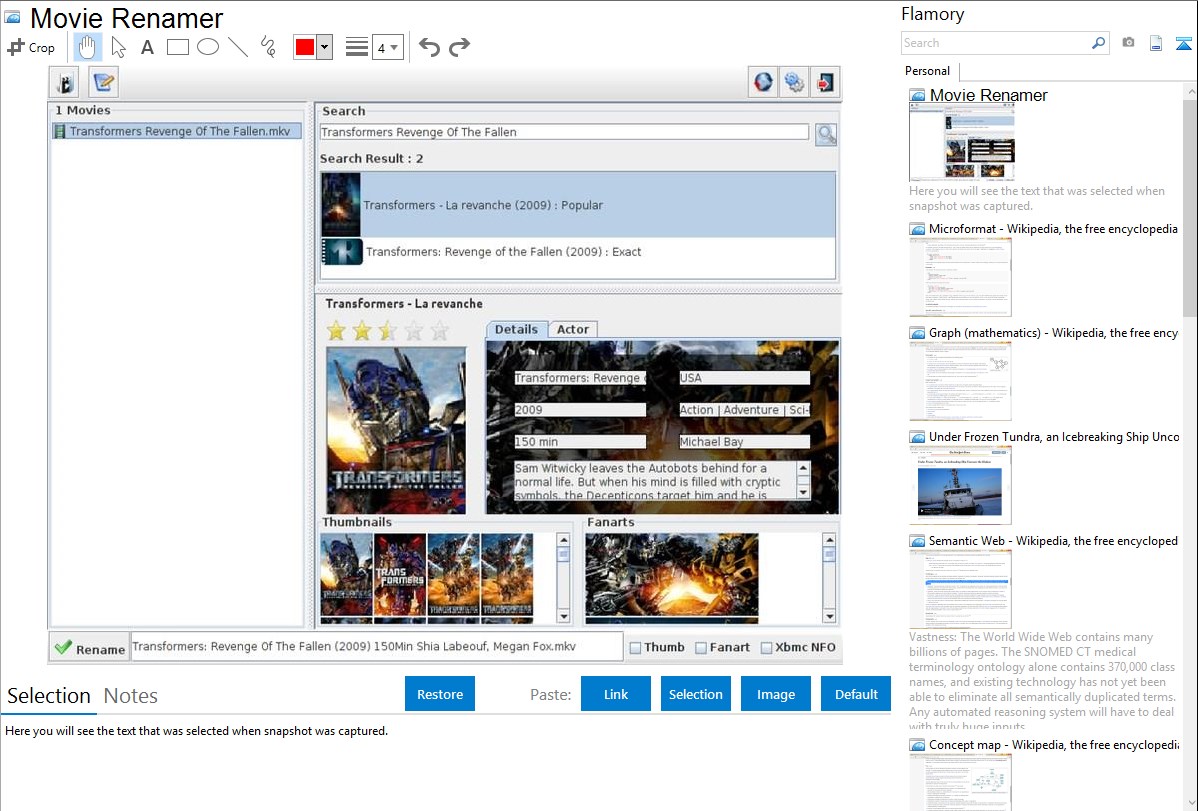Click the open movie files icon
This screenshot has width=1198, height=811.
(65, 82)
